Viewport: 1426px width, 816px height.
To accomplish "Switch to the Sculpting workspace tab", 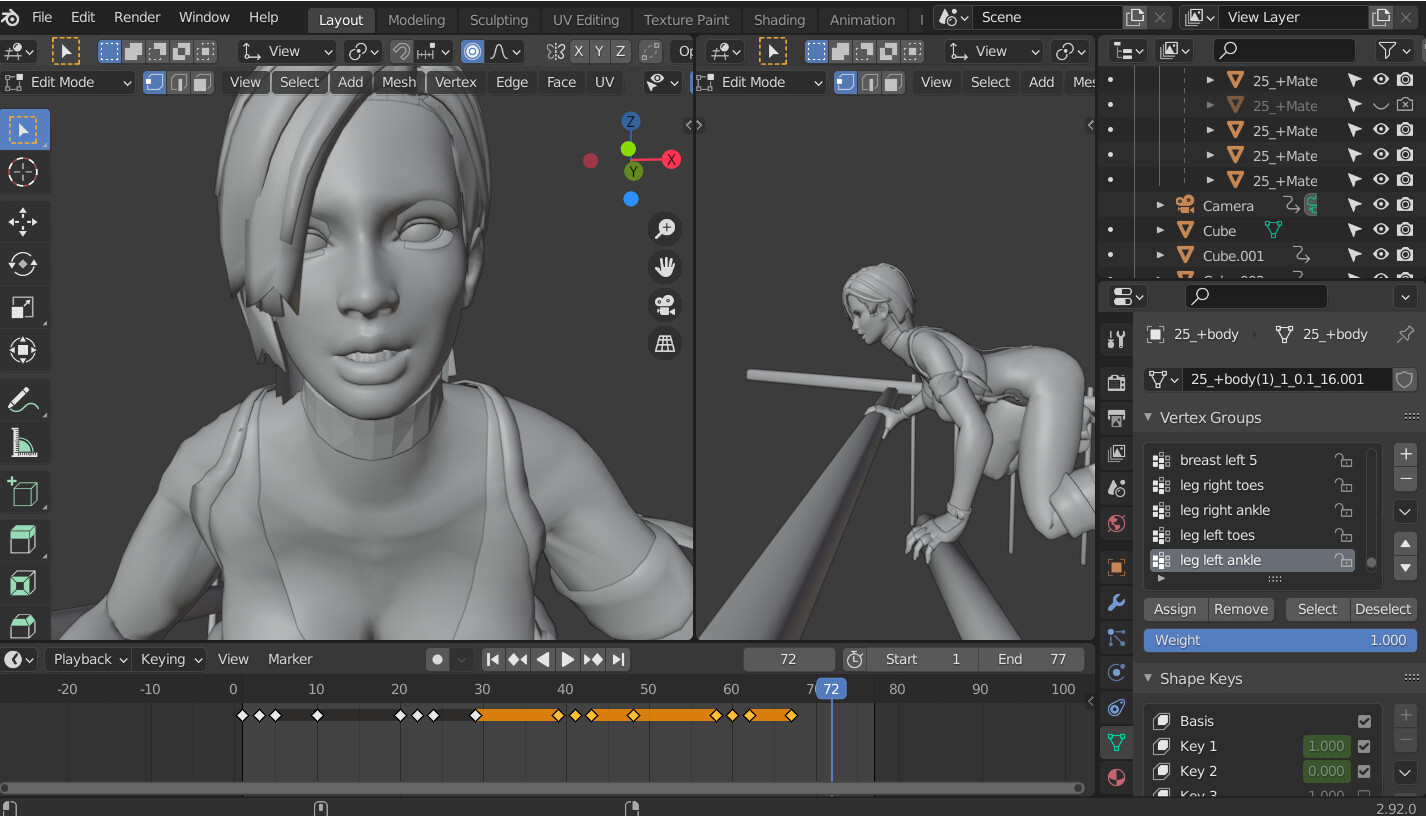I will pyautogui.click(x=498, y=19).
